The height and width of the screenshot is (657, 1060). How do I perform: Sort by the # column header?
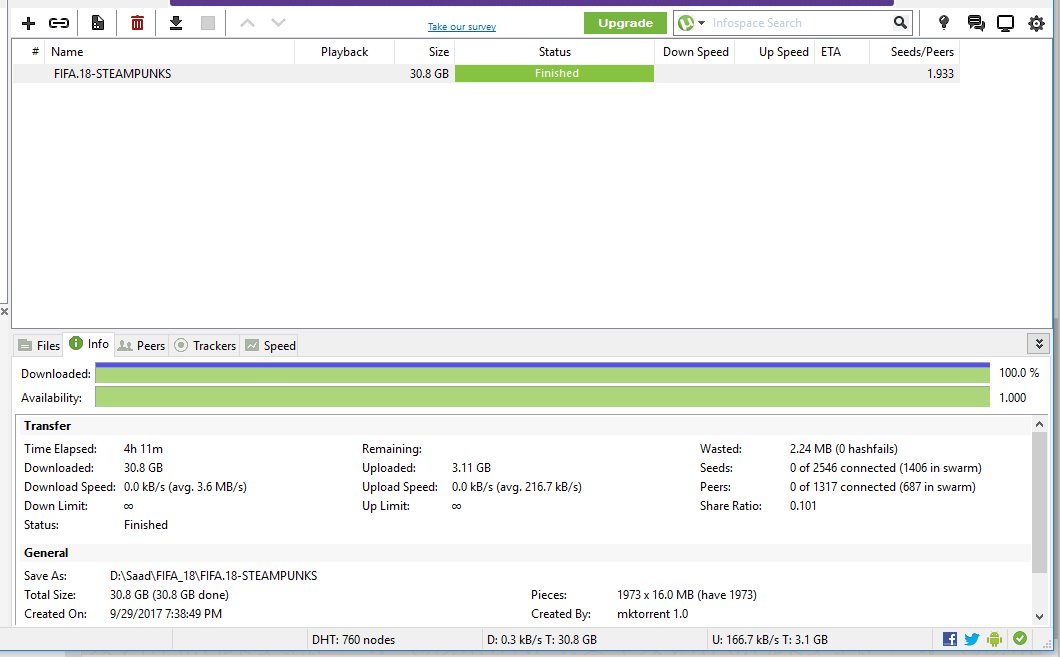(30, 52)
